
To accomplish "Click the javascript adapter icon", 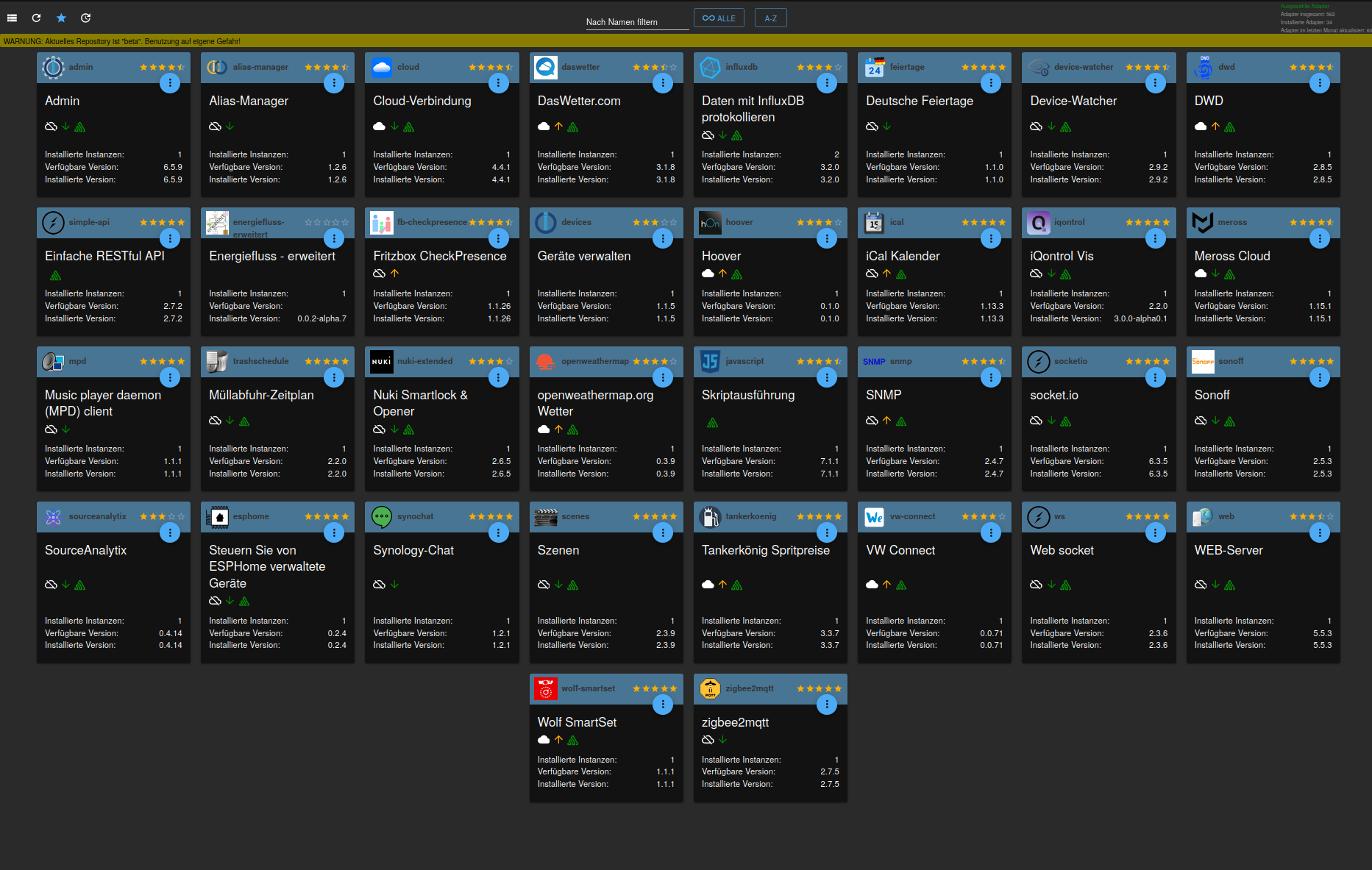I will click(x=710, y=361).
